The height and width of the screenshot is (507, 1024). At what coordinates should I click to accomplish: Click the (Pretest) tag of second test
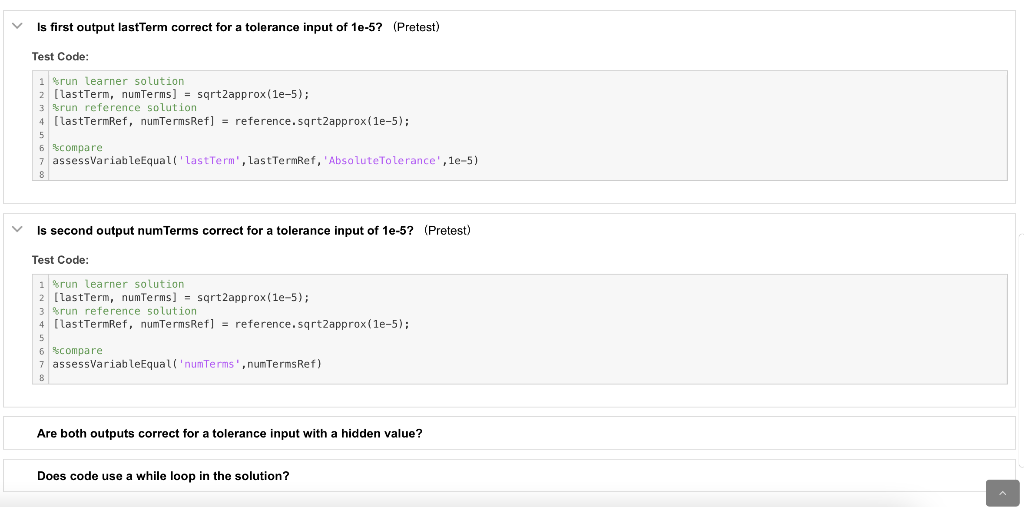pos(447,231)
